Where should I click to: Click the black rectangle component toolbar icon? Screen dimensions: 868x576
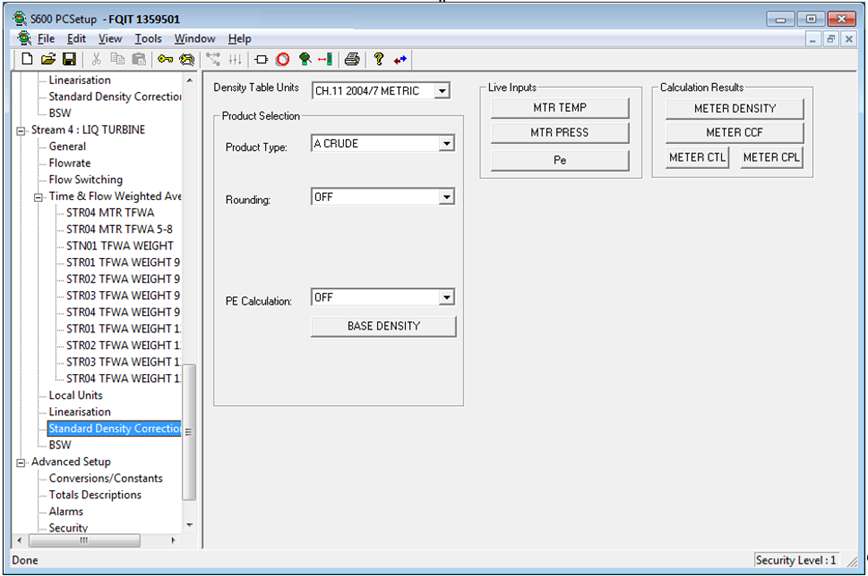point(261,59)
